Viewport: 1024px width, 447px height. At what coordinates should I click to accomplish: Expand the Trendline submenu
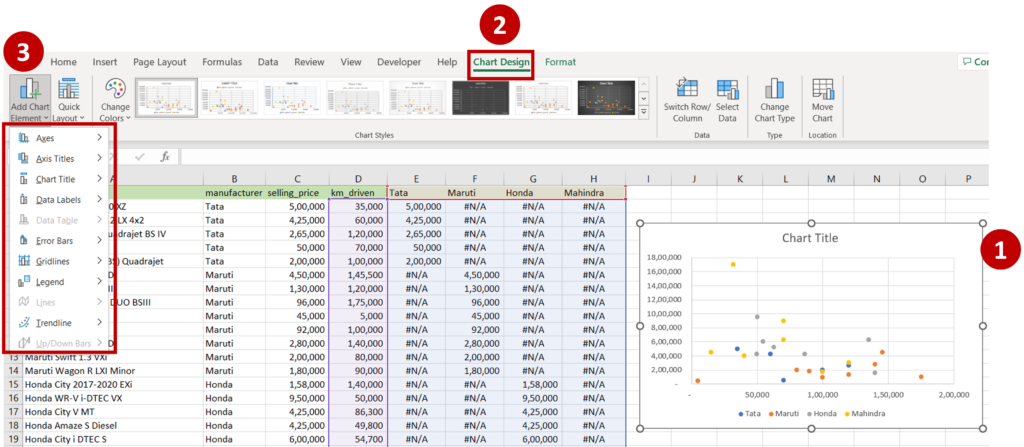coord(60,323)
